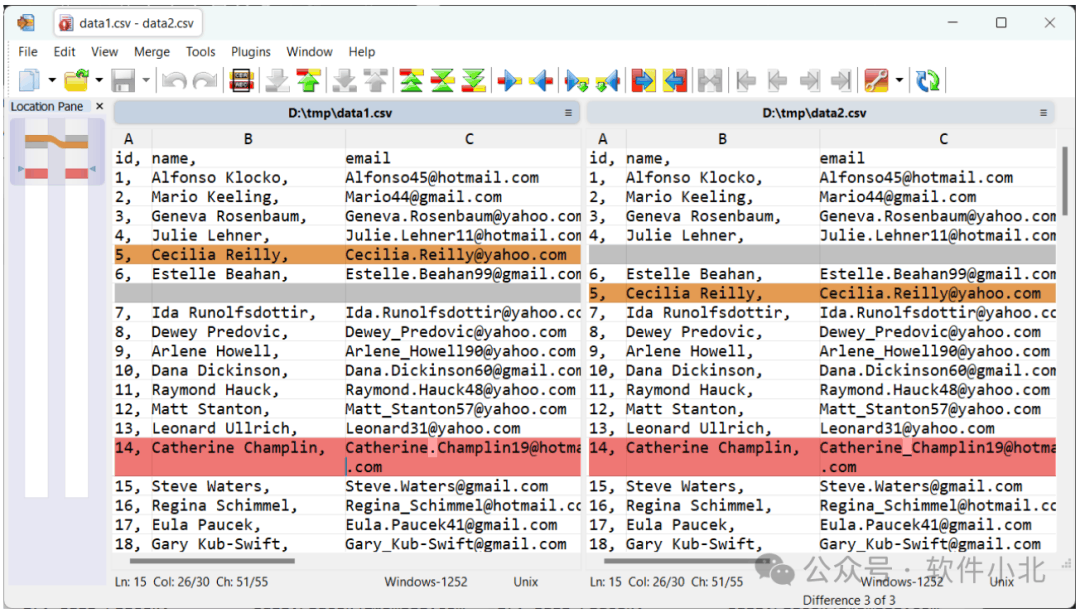Select the line difference icon
This screenshot has width=1080, height=613.
click(241, 81)
